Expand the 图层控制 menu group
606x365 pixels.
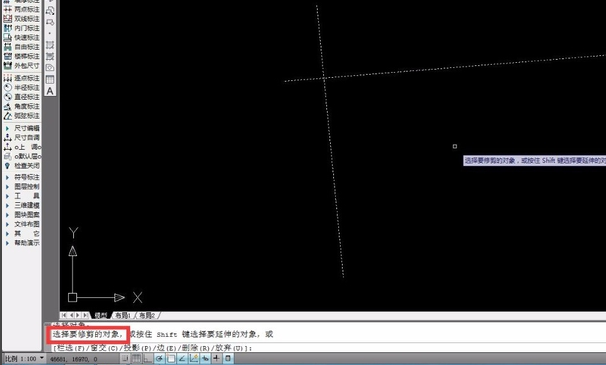pyautogui.click(x=22, y=186)
